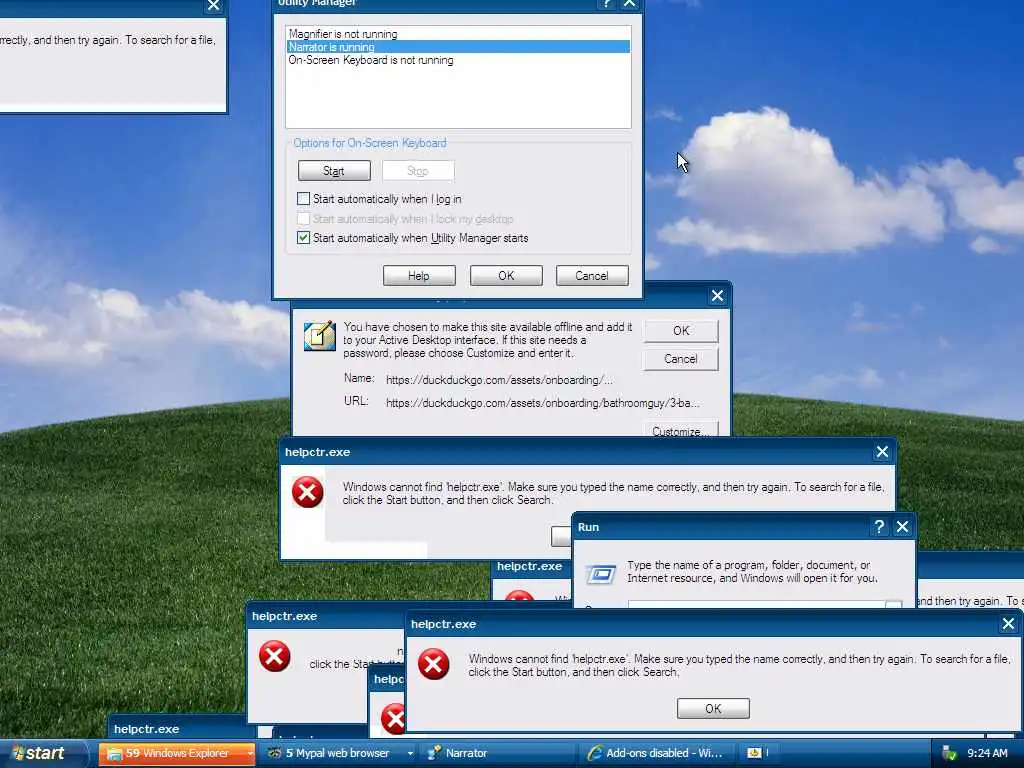Switch to Narrator from the taskbar
1024x768 pixels.
[498, 753]
